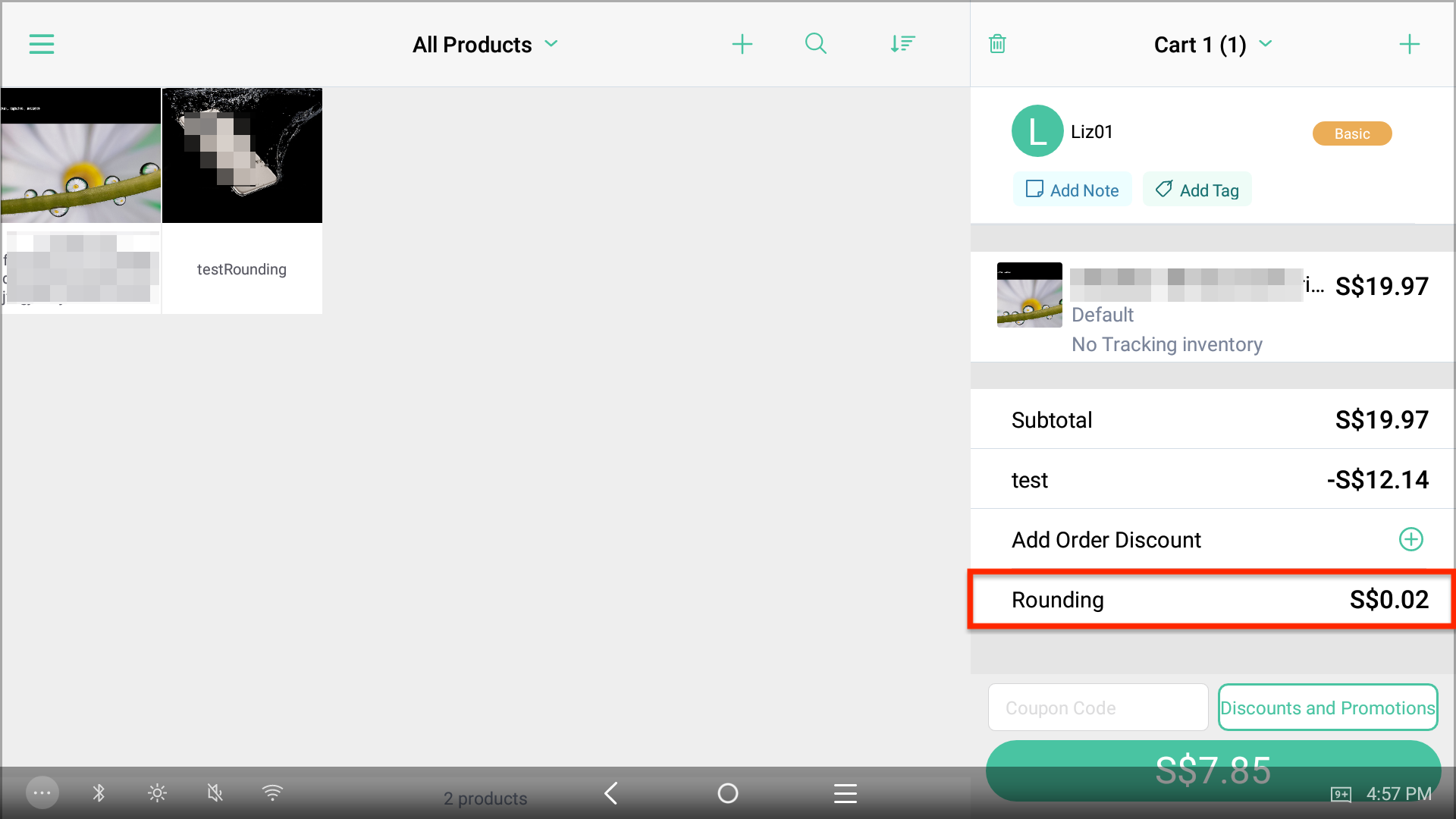The width and height of the screenshot is (1456, 819).
Task: Tap the Android recent apps button
Action: 845,793
